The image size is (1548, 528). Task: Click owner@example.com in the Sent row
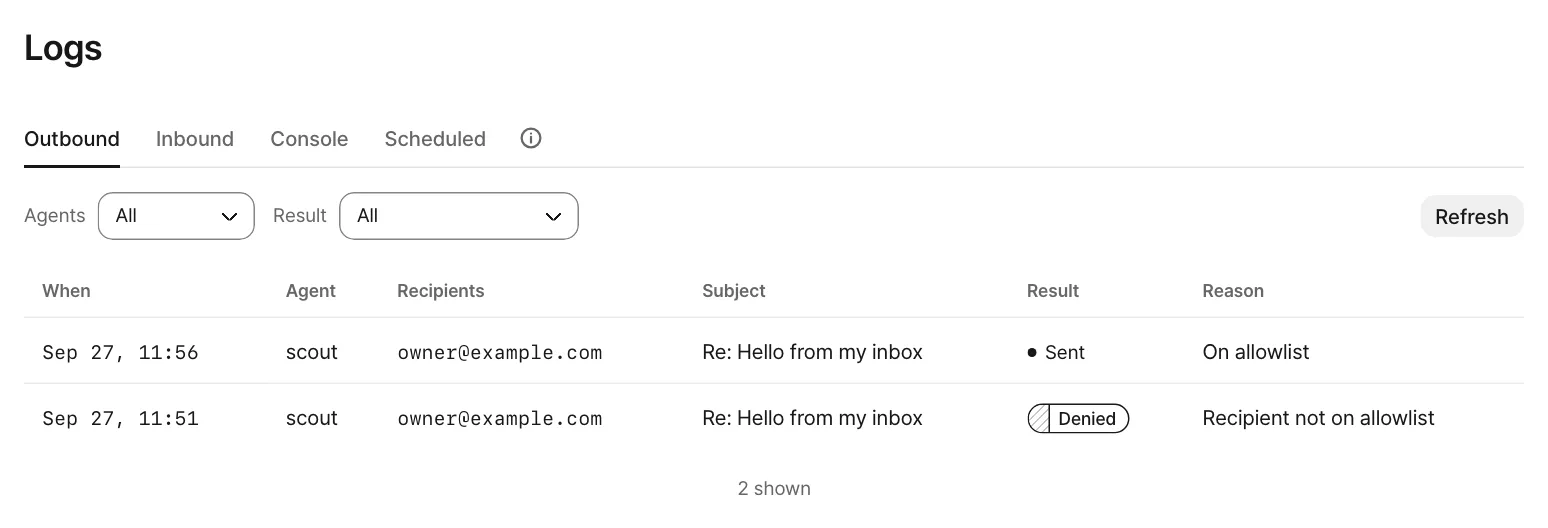tap(500, 352)
